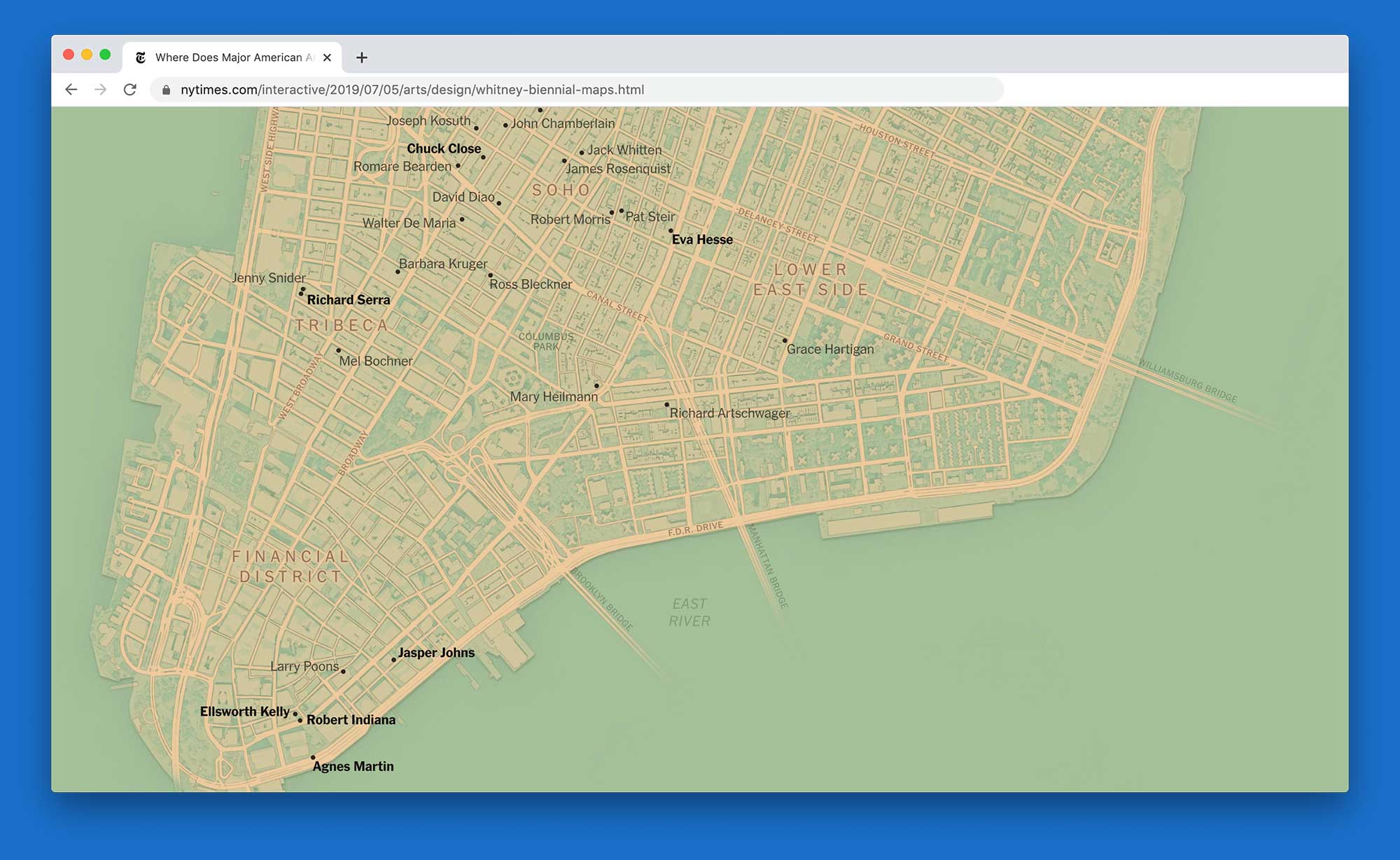Click the Agnes Martin label
Viewport: 1400px width, 860px height.
pos(353,766)
